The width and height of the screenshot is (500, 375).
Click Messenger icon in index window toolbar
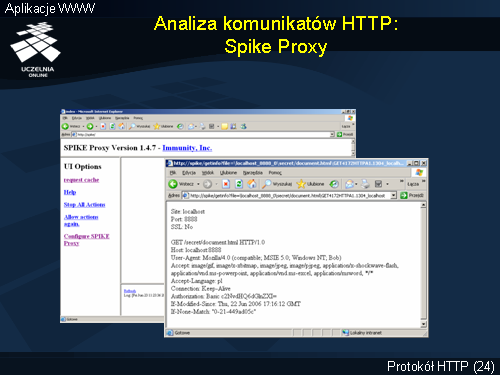pos(244,126)
